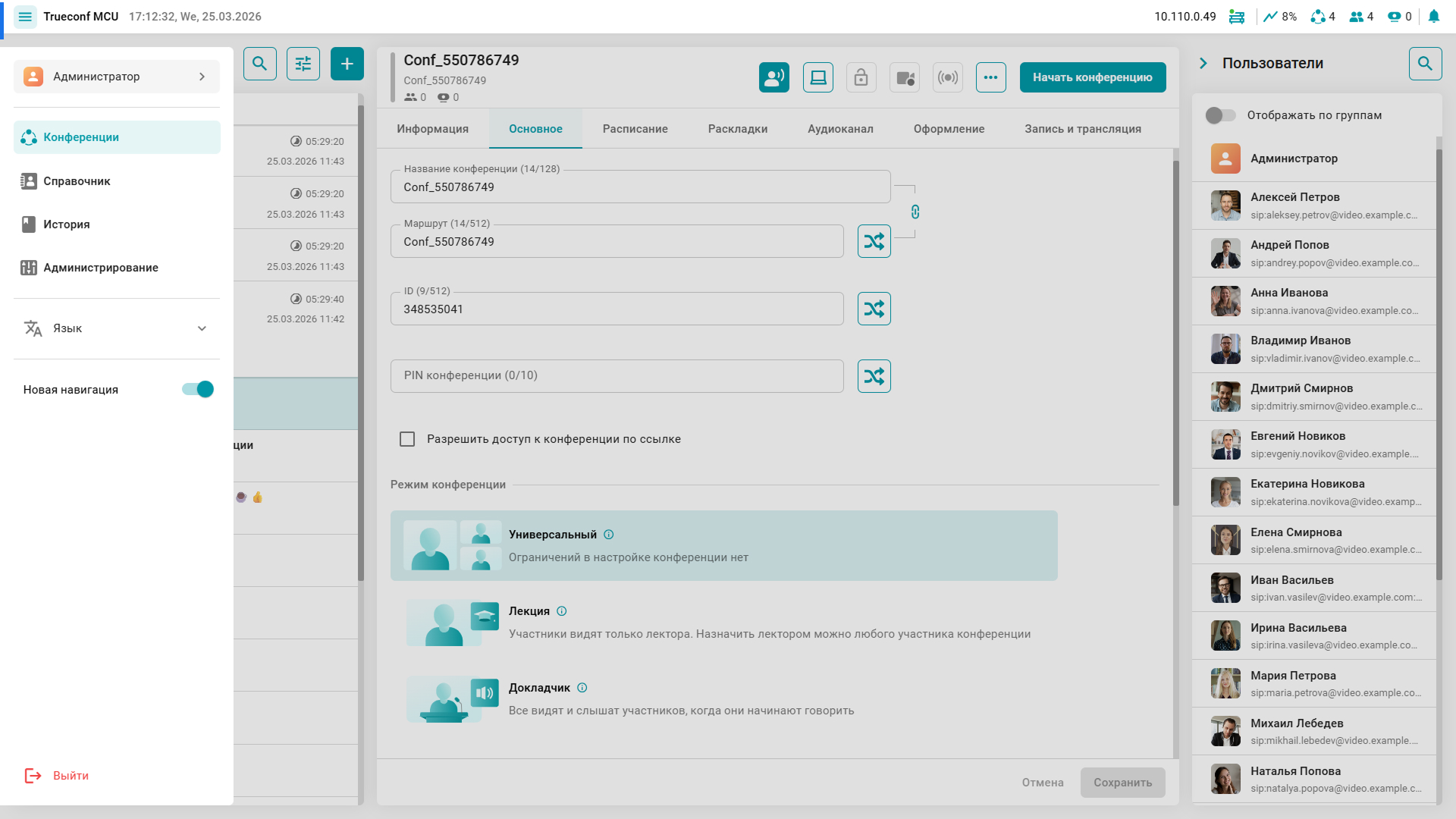This screenshot has height=819, width=1456.
Task: Select the Универсальный conference mode
Action: [724, 546]
